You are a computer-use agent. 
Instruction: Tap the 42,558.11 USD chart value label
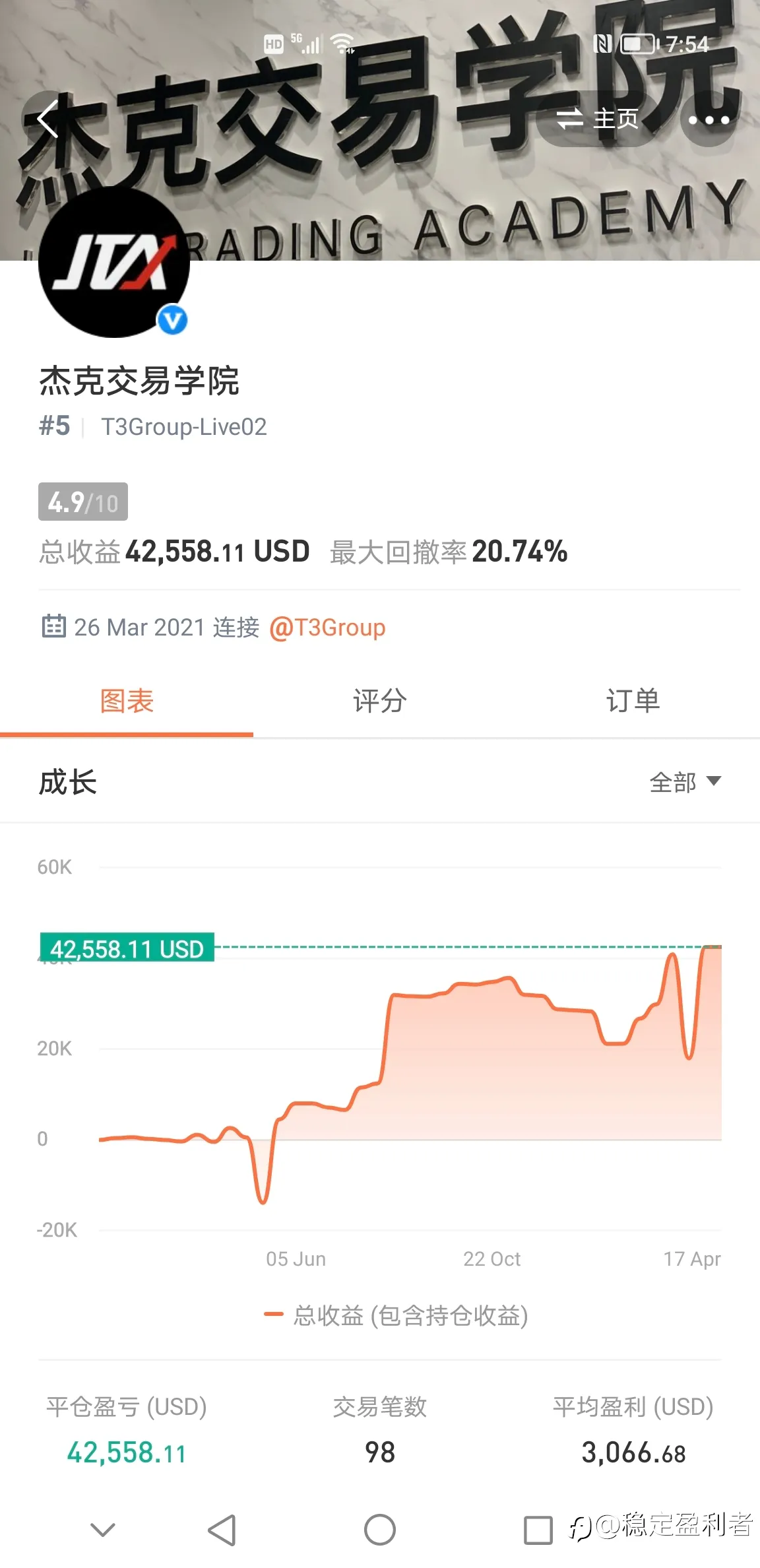click(127, 948)
